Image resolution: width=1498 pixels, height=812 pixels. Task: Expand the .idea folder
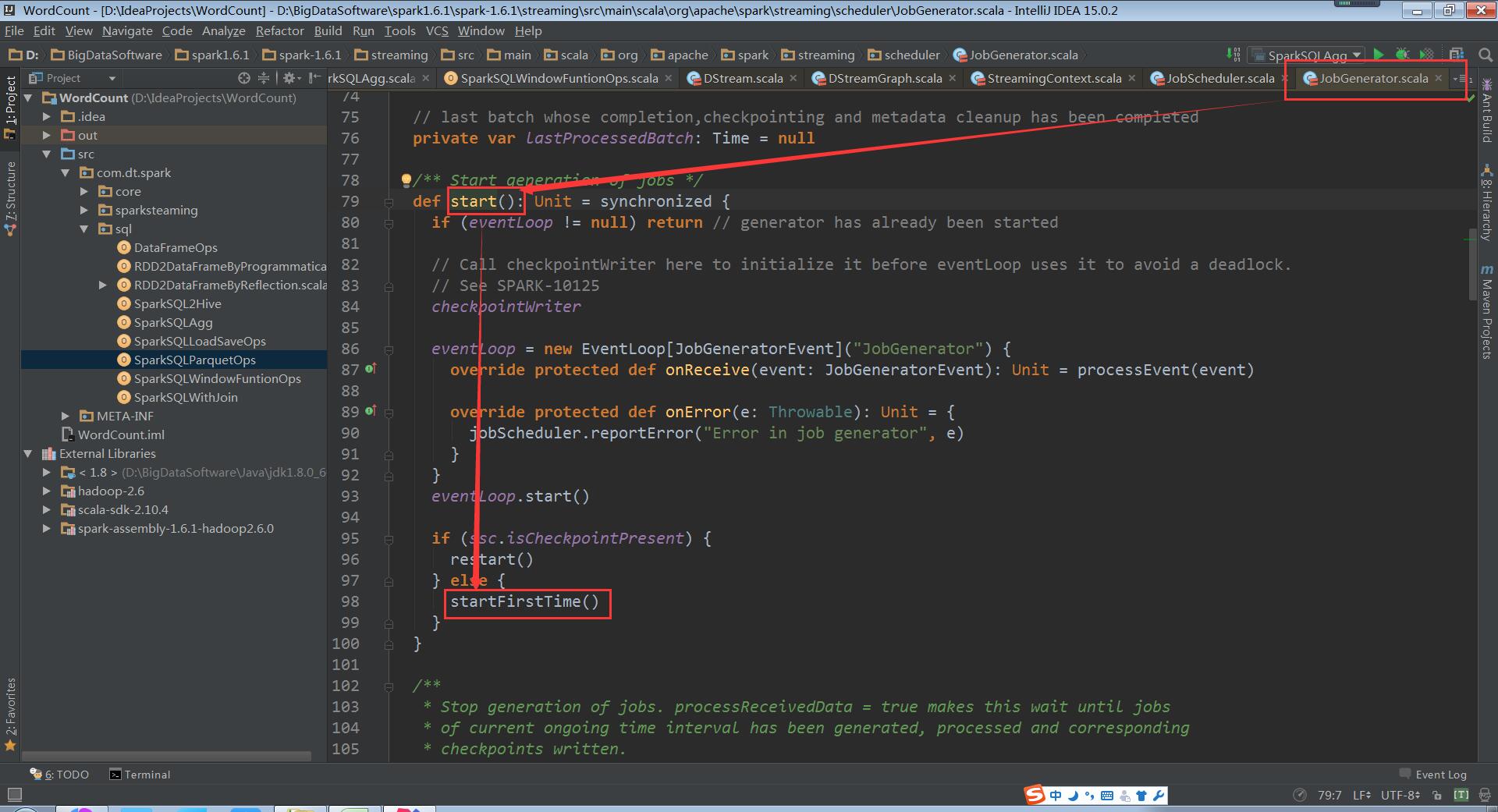(47, 116)
